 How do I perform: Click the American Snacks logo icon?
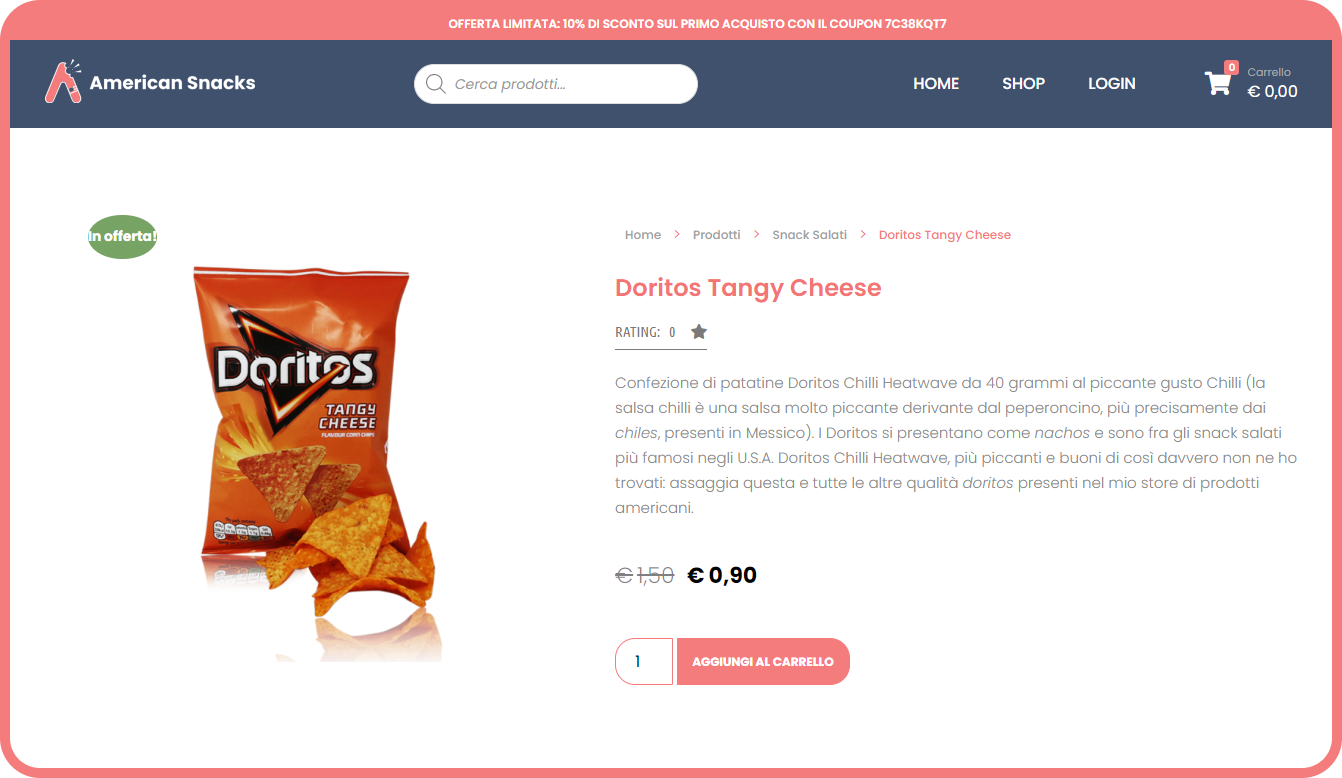click(x=63, y=82)
